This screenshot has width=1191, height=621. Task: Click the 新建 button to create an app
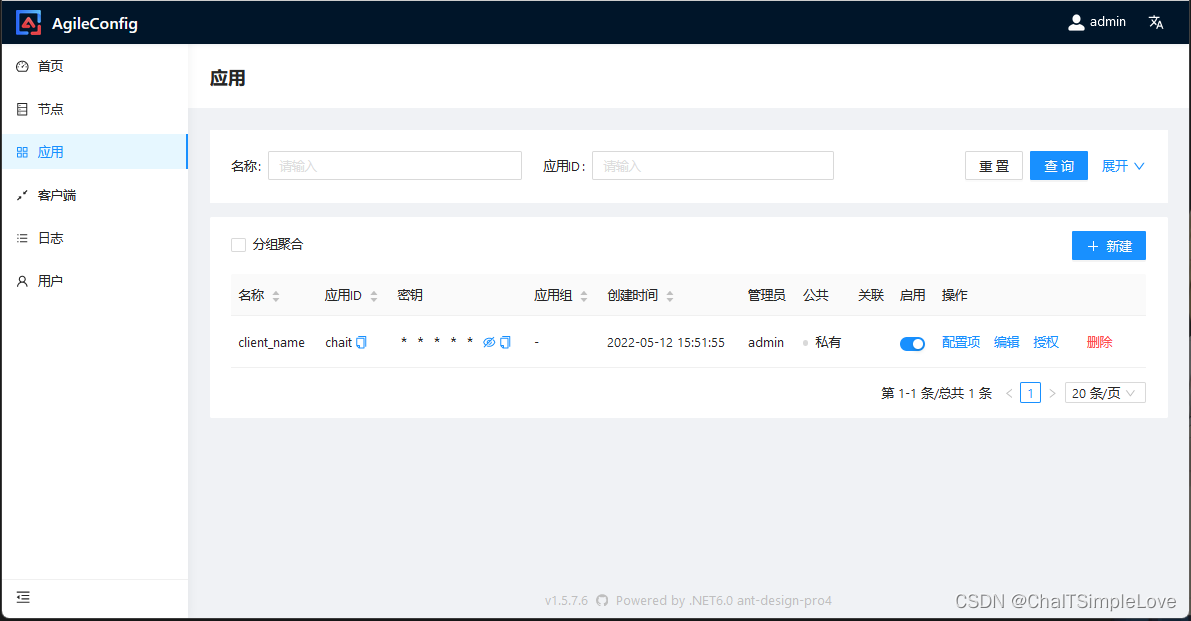pyautogui.click(x=1108, y=245)
